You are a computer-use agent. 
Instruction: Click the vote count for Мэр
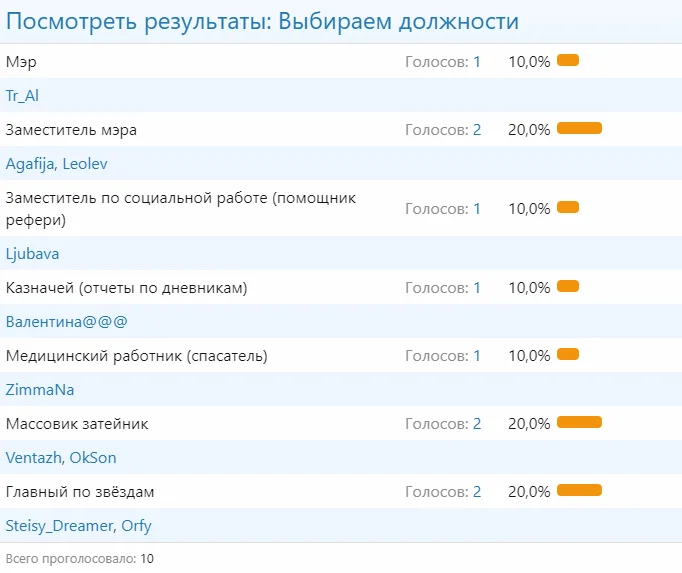coord(476,62)
